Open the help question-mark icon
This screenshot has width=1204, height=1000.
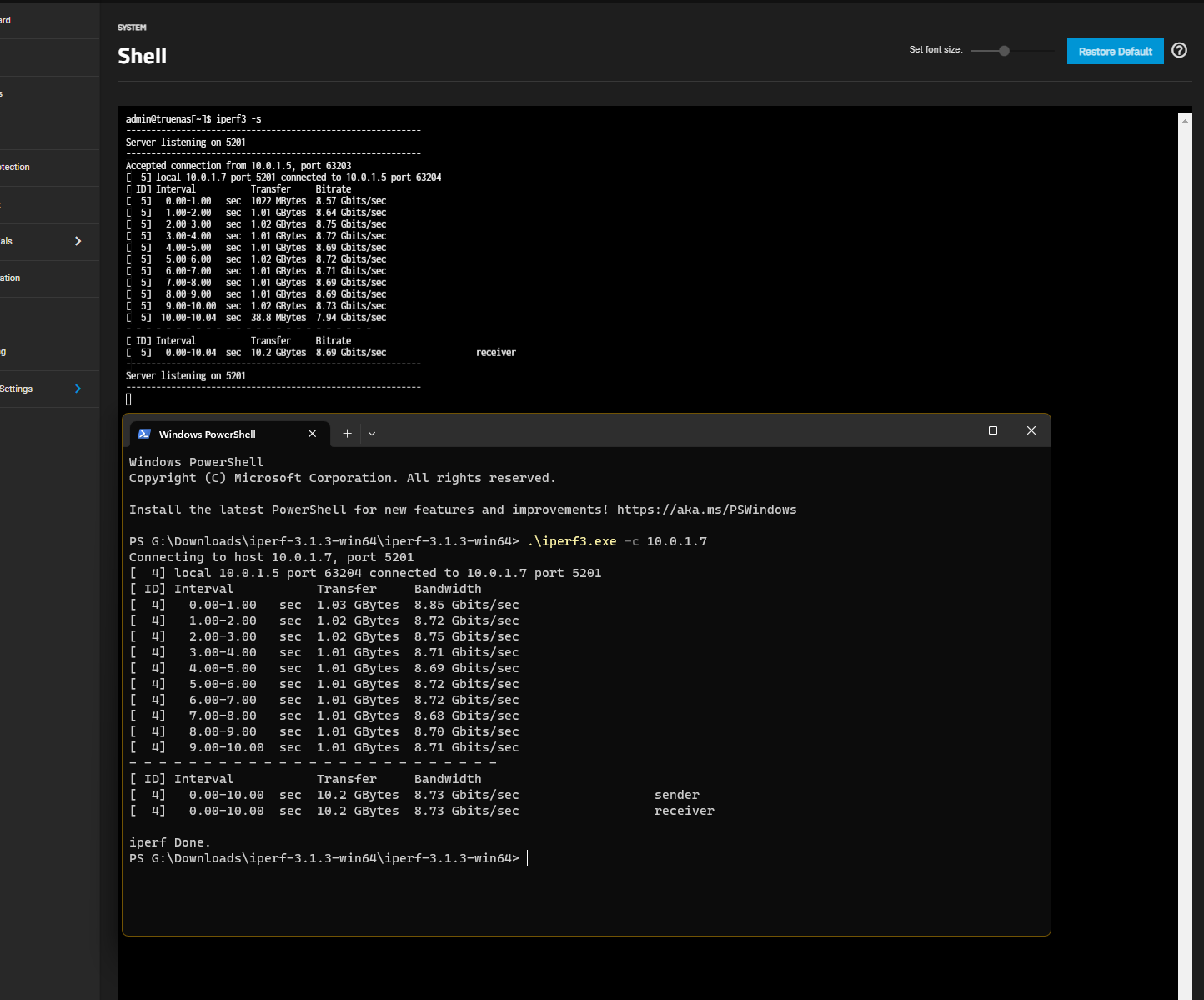pyautogui.click(x=1179, y=50)
